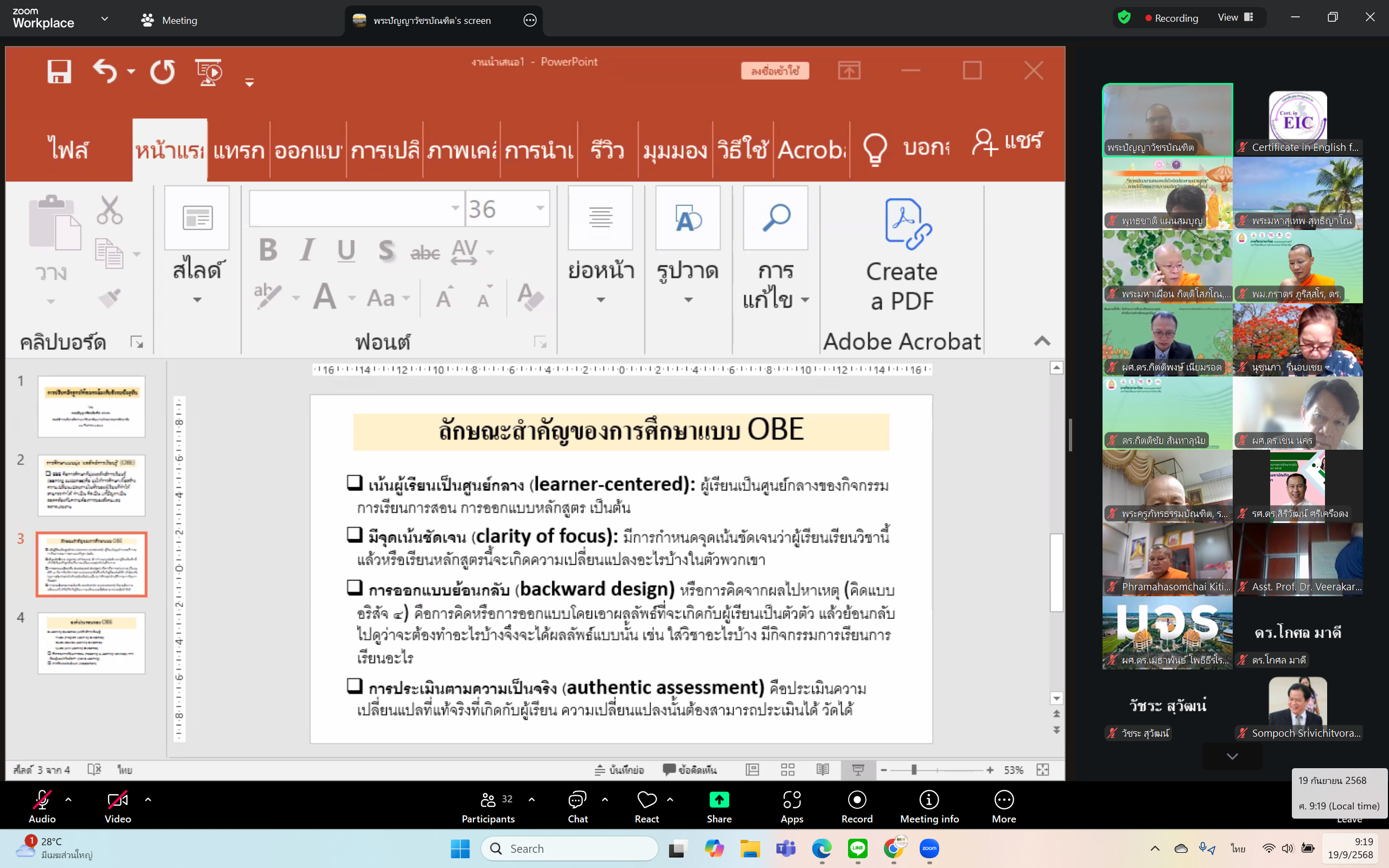Image resolution: width=1389 pixels, height=868 pixels.
Task: Click Increase Font Size icon
Action: pos(444,297)
